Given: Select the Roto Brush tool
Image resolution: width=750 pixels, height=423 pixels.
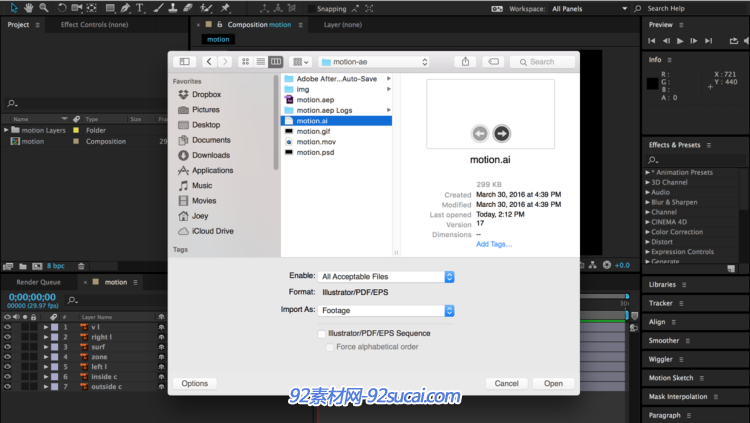Looking at the screenshot, I should pos(206,8).
